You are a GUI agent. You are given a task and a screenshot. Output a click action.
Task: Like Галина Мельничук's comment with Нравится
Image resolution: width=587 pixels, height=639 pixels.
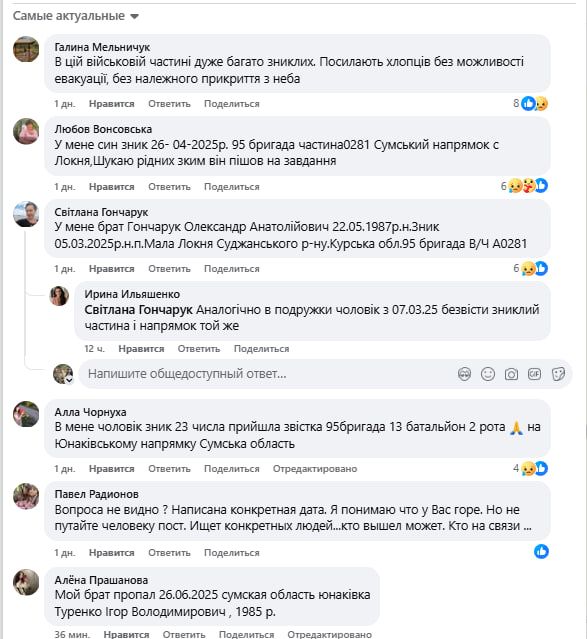[x=112, y=104]
